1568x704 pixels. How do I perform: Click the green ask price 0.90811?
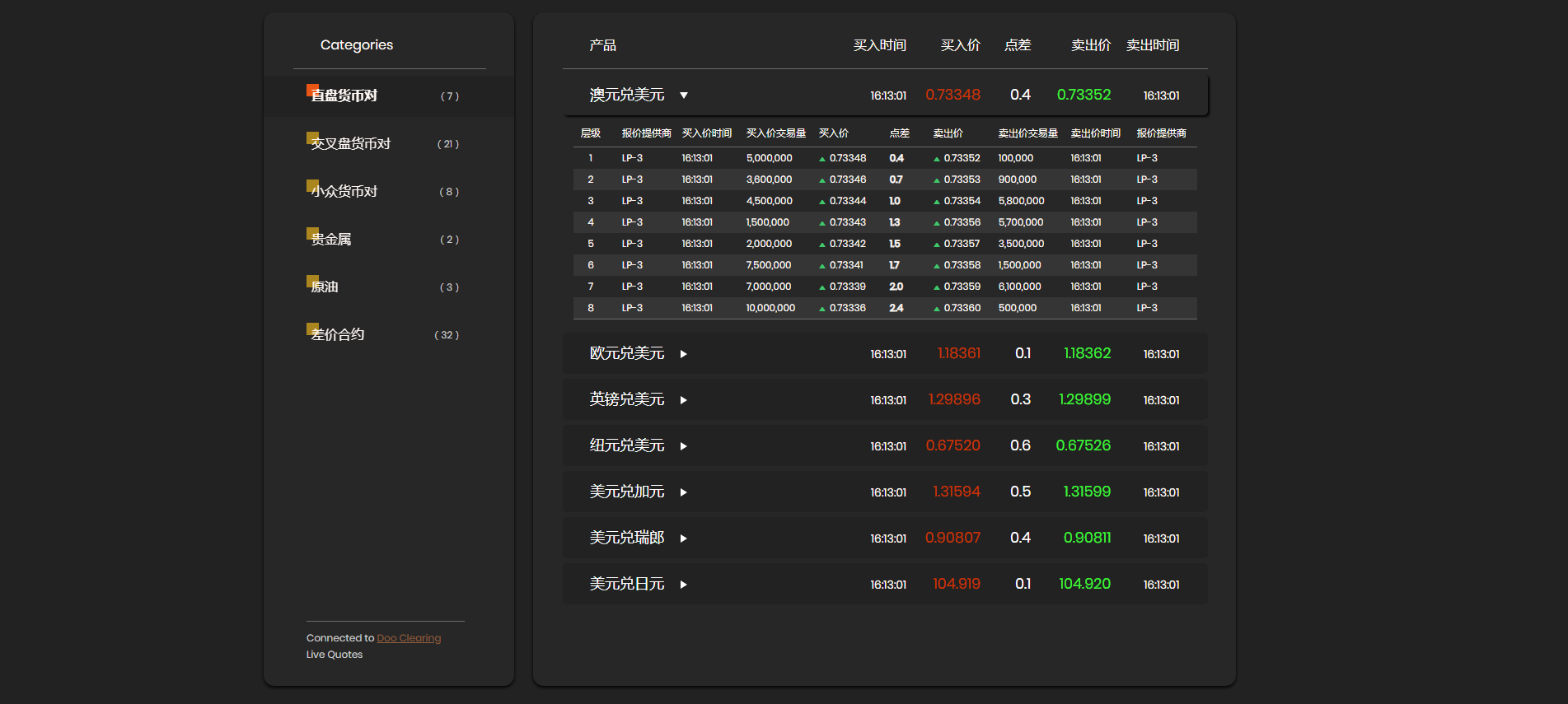tap(1088, 538)
